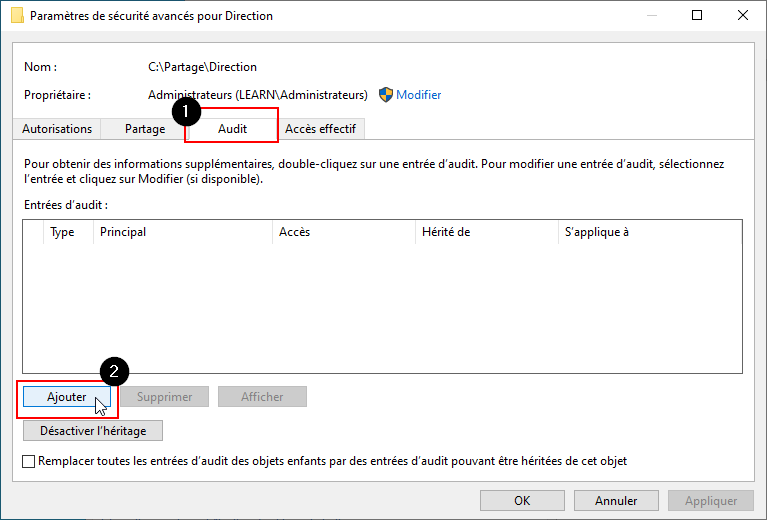Click the UAC shield icon beside Modifier

coord(386,95)
